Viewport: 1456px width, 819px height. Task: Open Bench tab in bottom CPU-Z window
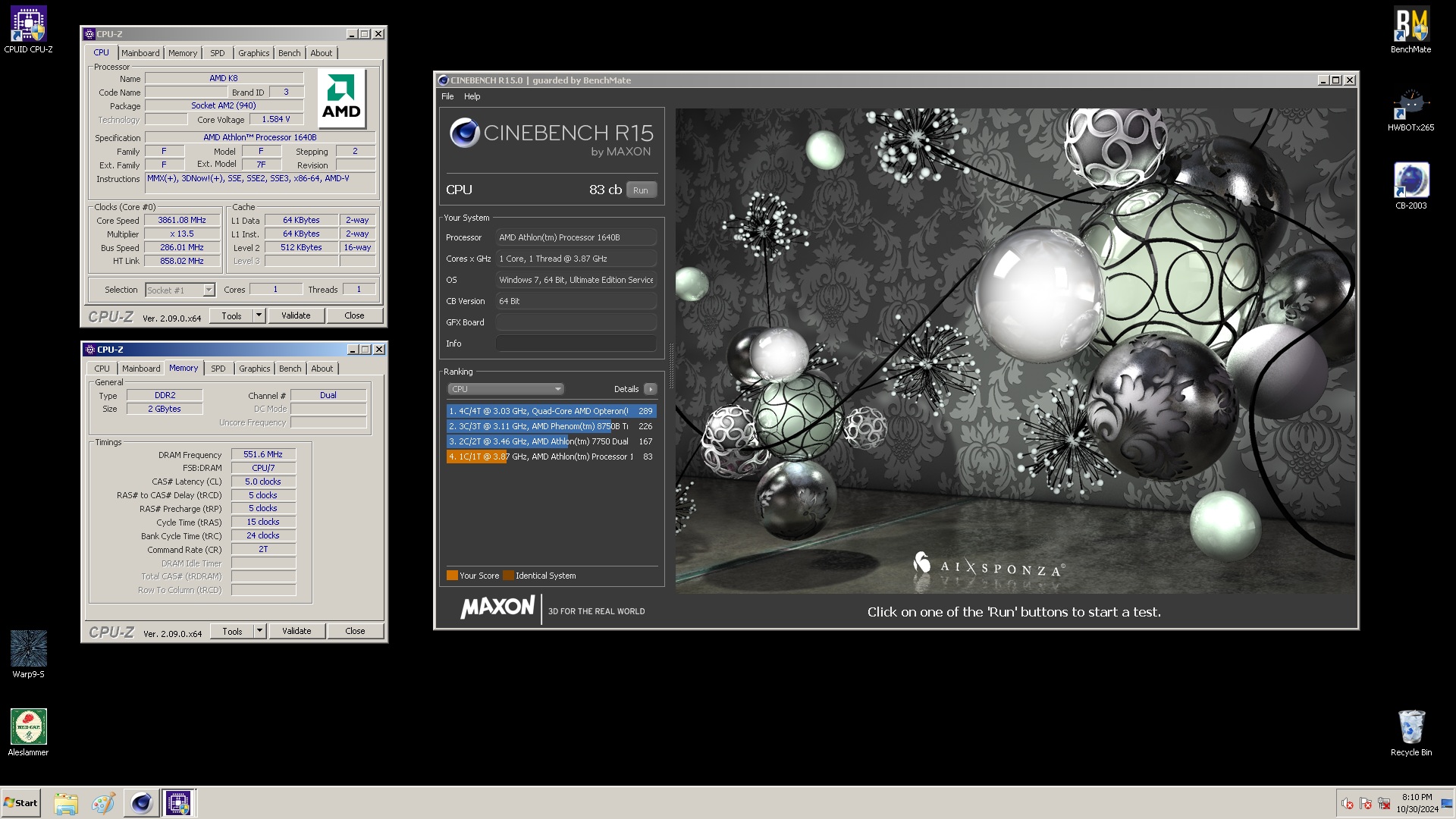pos(290,369)
